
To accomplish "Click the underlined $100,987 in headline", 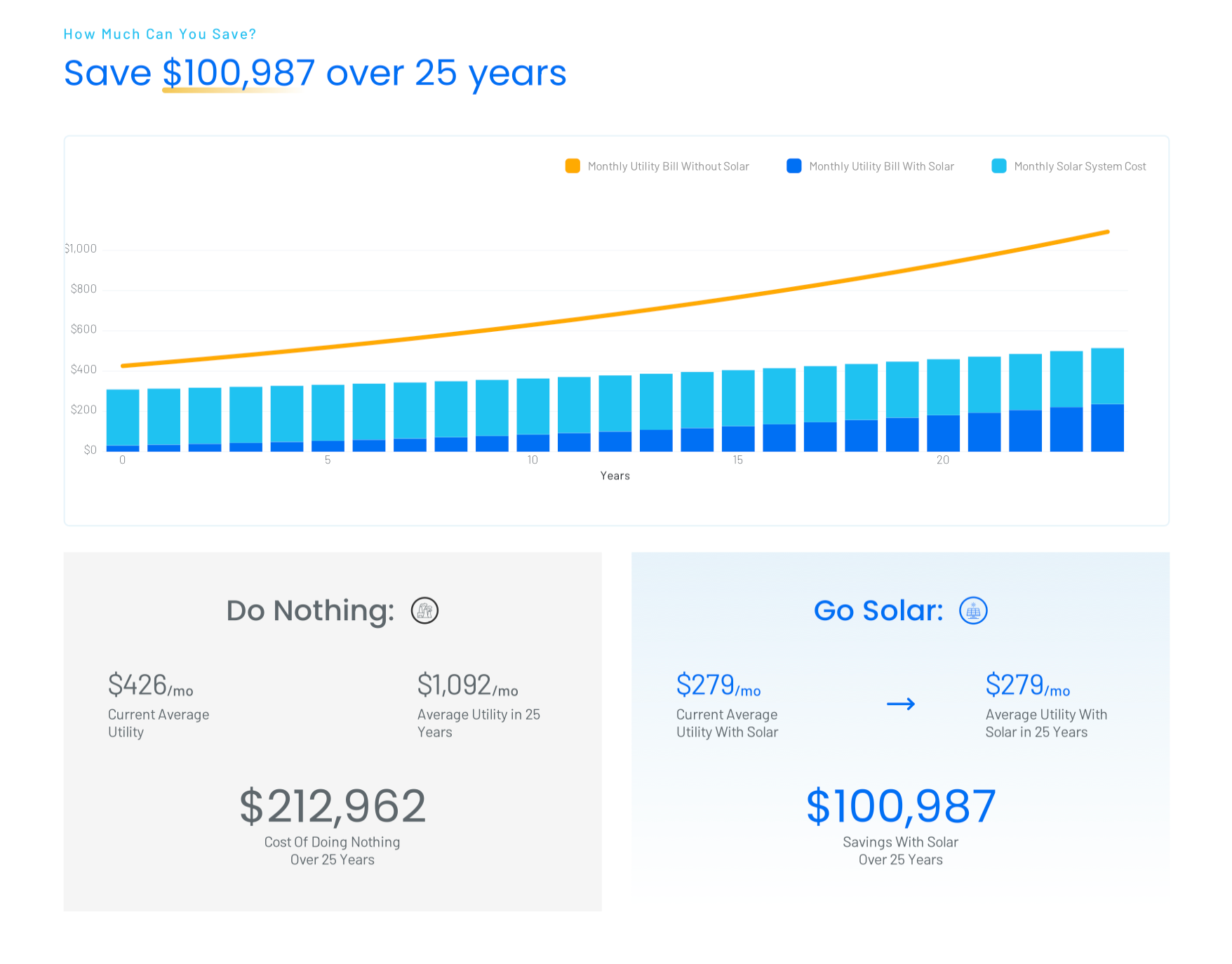I will pos(239,73).
